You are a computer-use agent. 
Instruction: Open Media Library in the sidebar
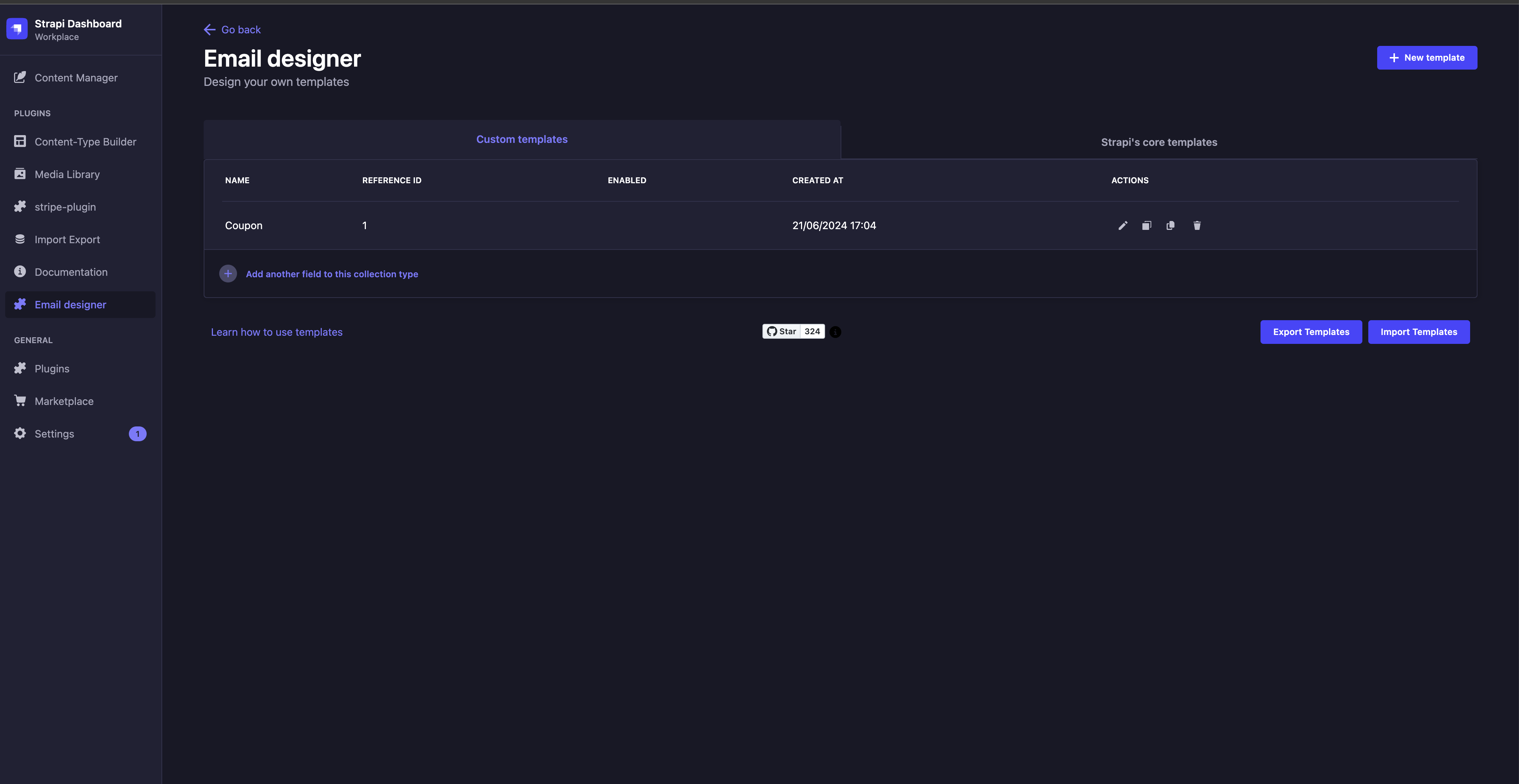[x=67, y=174]
